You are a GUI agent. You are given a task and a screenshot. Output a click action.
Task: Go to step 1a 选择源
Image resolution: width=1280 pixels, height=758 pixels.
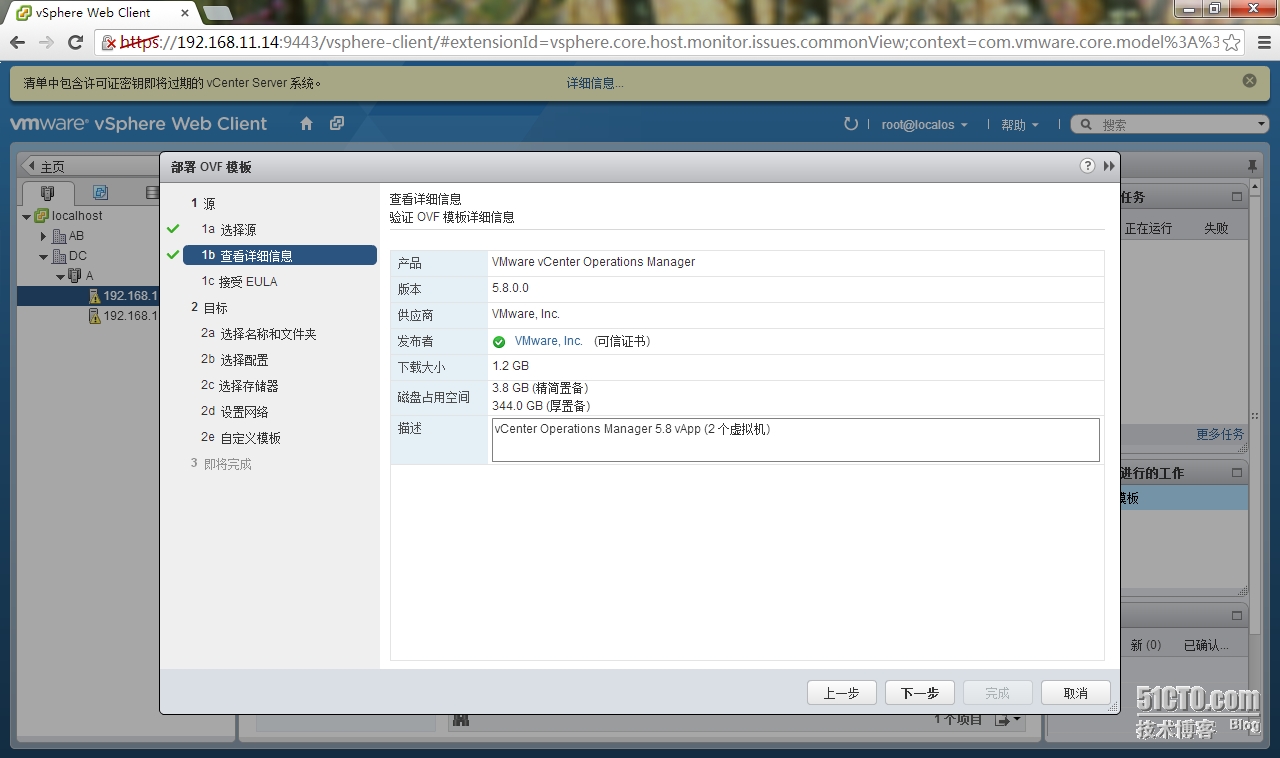pyautogui.click(x=228, y=230)
